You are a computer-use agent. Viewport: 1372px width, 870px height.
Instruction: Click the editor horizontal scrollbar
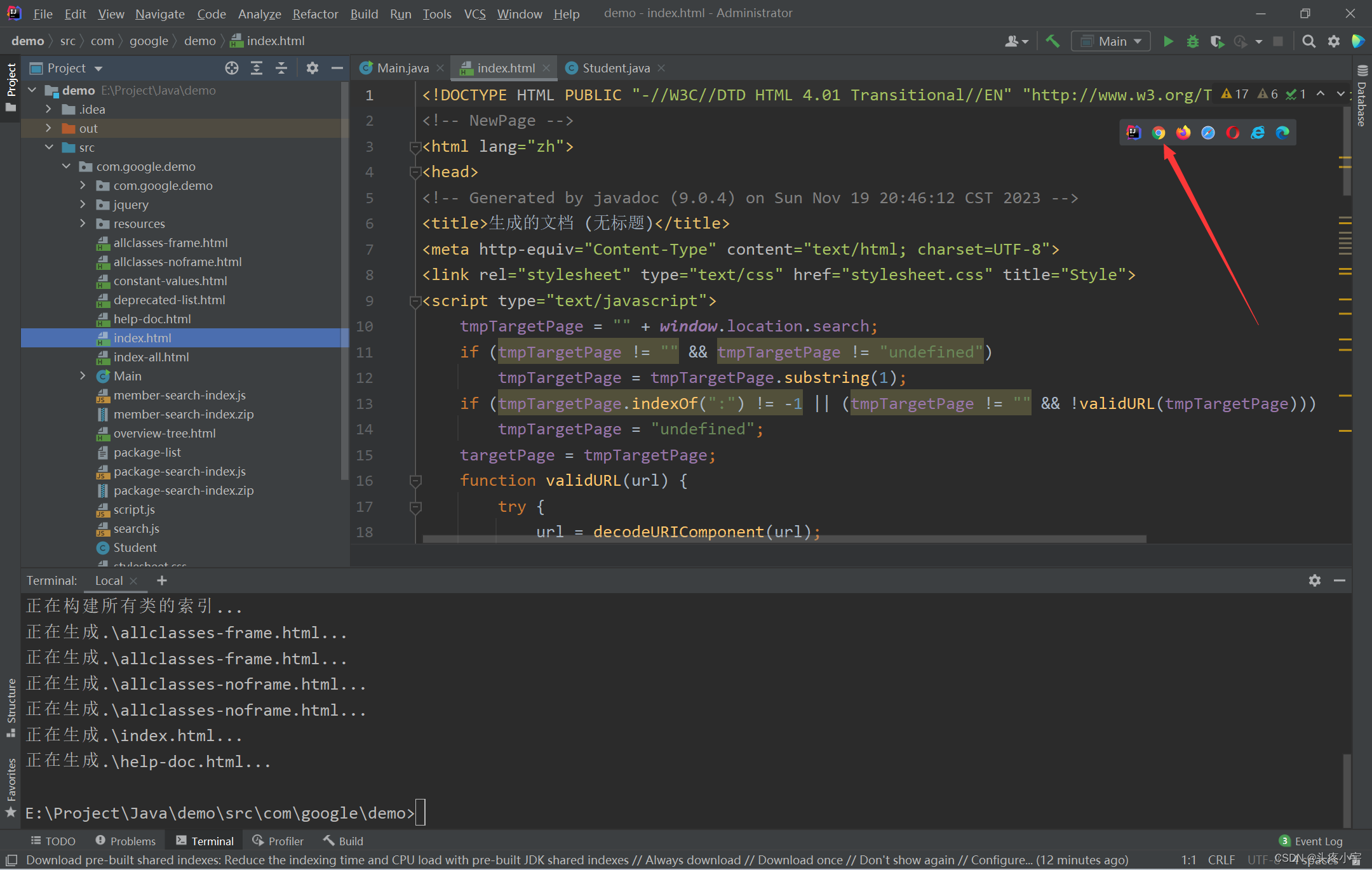(784, 539)
